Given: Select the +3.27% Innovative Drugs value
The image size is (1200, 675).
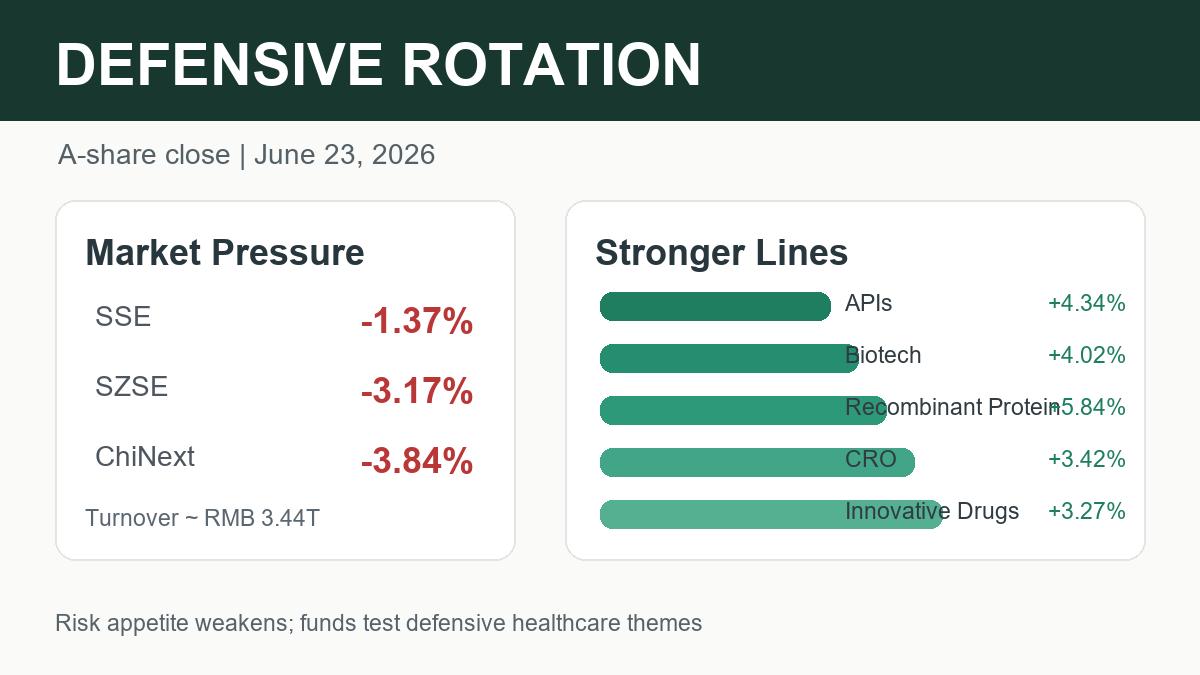Looking at the screenshot, I should click(1086, 511).
